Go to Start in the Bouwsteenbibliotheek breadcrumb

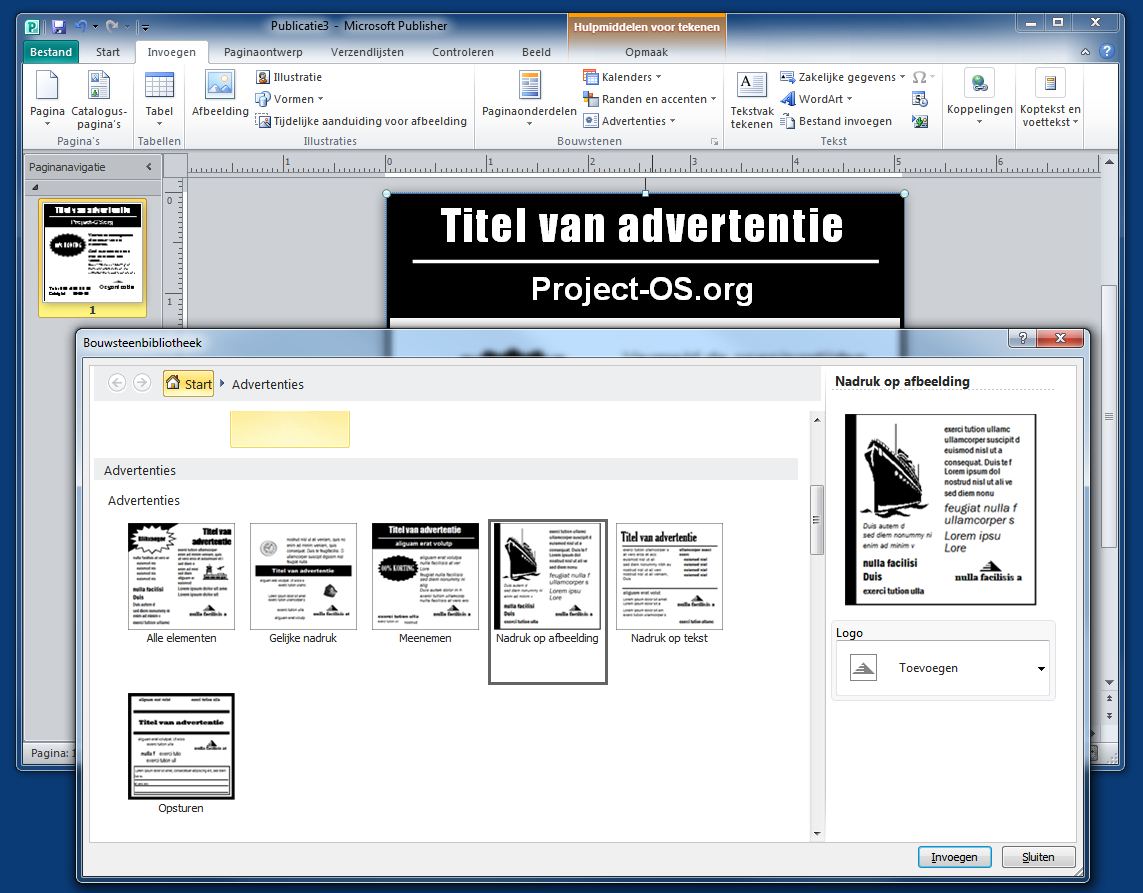pyautogui.click(x=189, y=383)
